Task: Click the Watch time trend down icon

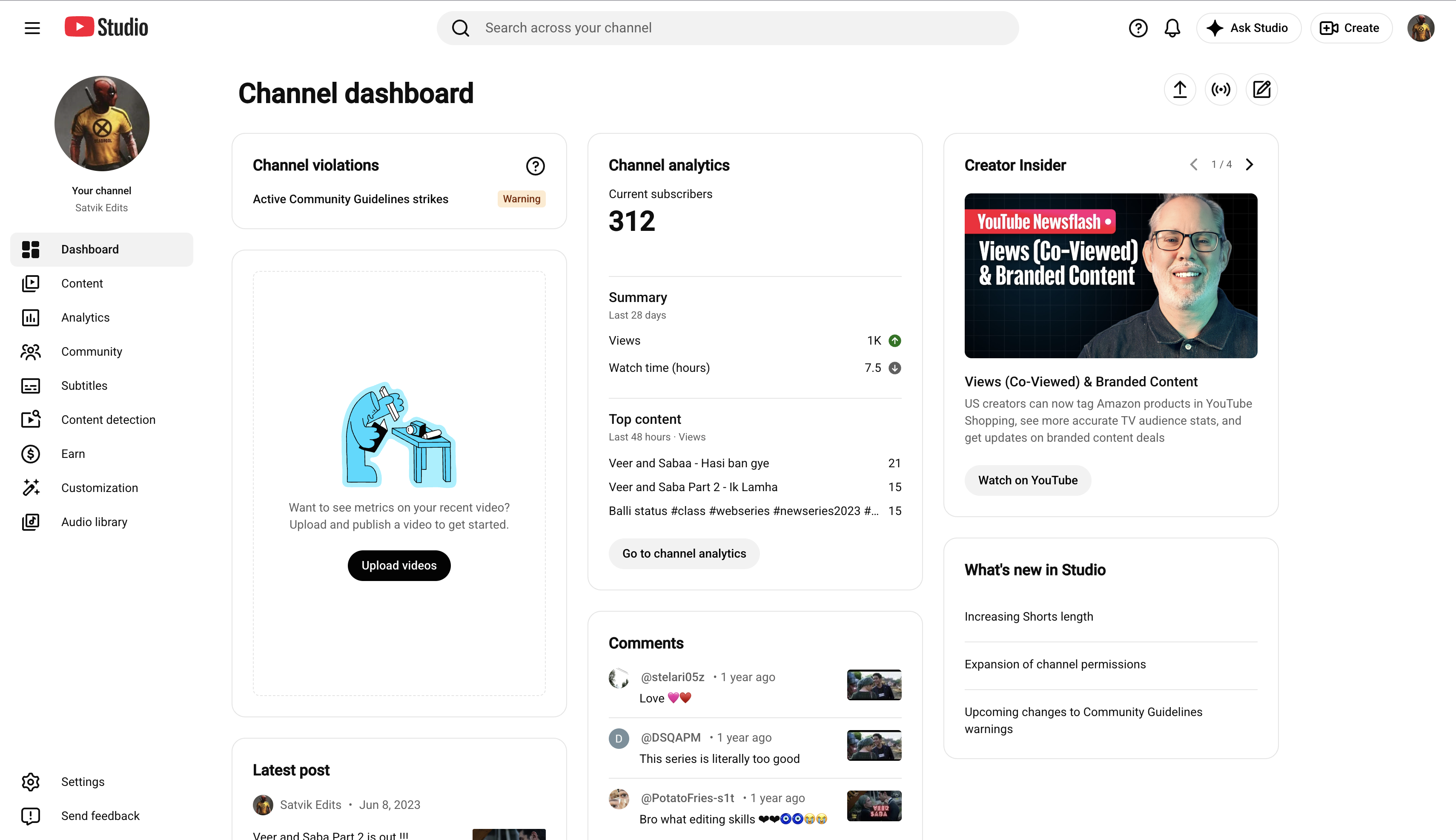Action: (894, 368)
